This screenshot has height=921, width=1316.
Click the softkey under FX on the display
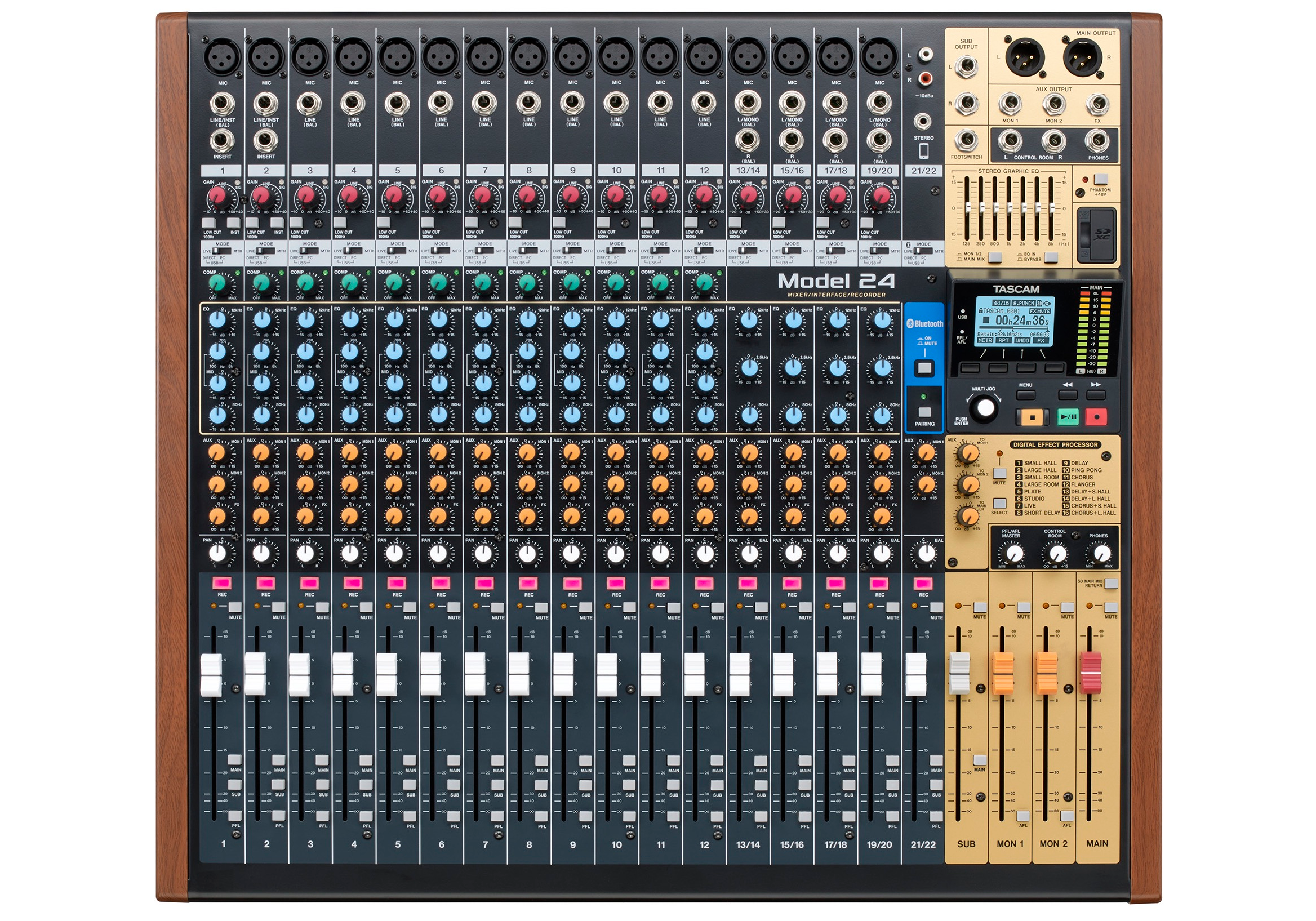(x=1054, y=367)
